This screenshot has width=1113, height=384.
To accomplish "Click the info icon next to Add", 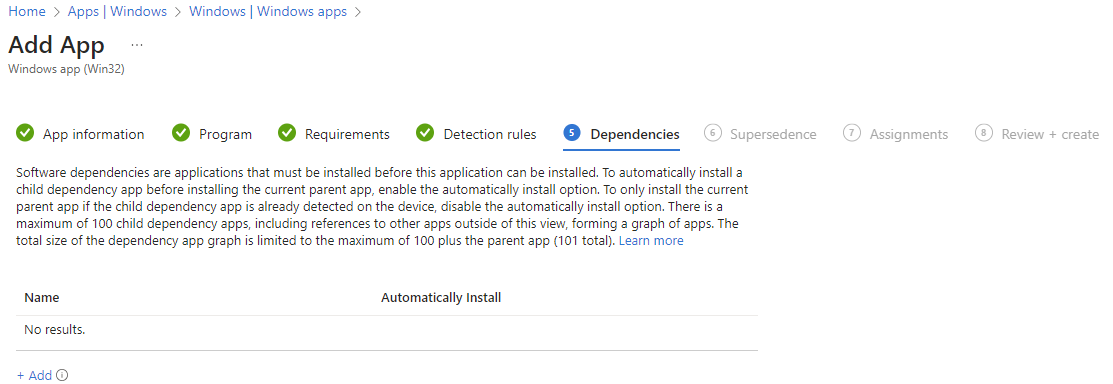I will [x=62, y=375].
